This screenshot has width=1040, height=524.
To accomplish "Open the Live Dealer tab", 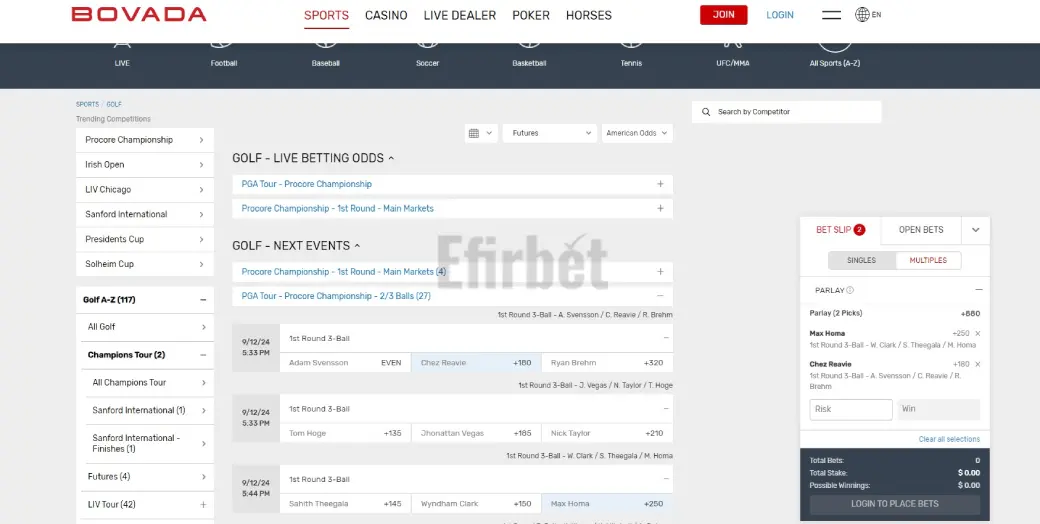I will (460, 15).
